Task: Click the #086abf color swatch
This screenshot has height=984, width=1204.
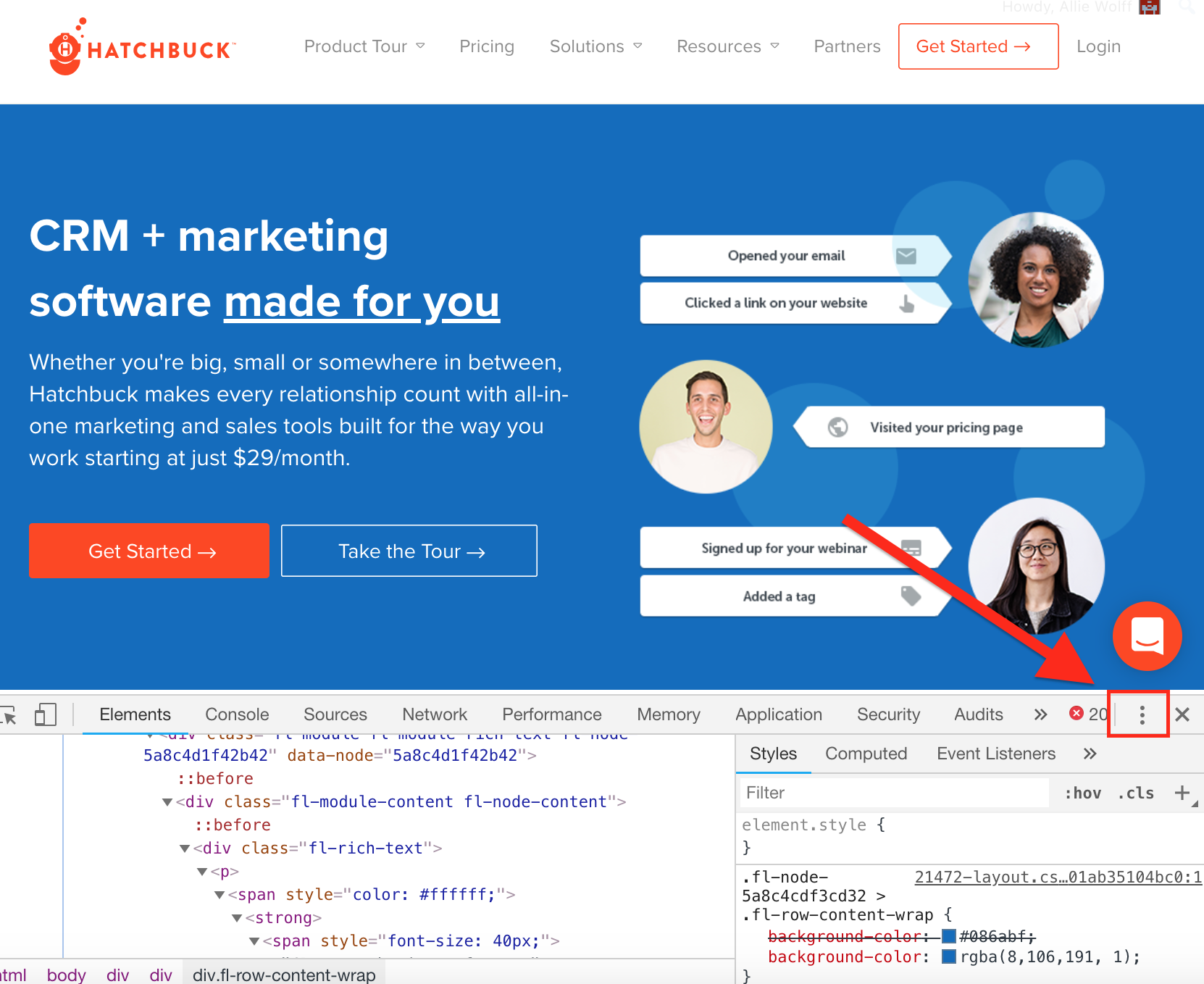Action: pyautogui.click(x=948, y=936)
